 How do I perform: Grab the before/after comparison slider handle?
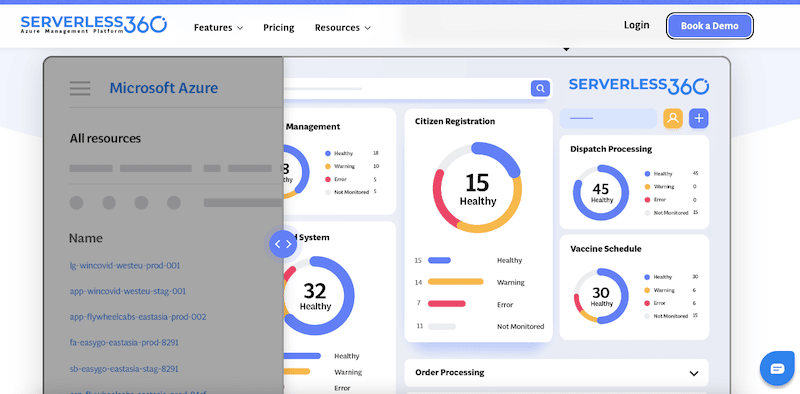283,244
